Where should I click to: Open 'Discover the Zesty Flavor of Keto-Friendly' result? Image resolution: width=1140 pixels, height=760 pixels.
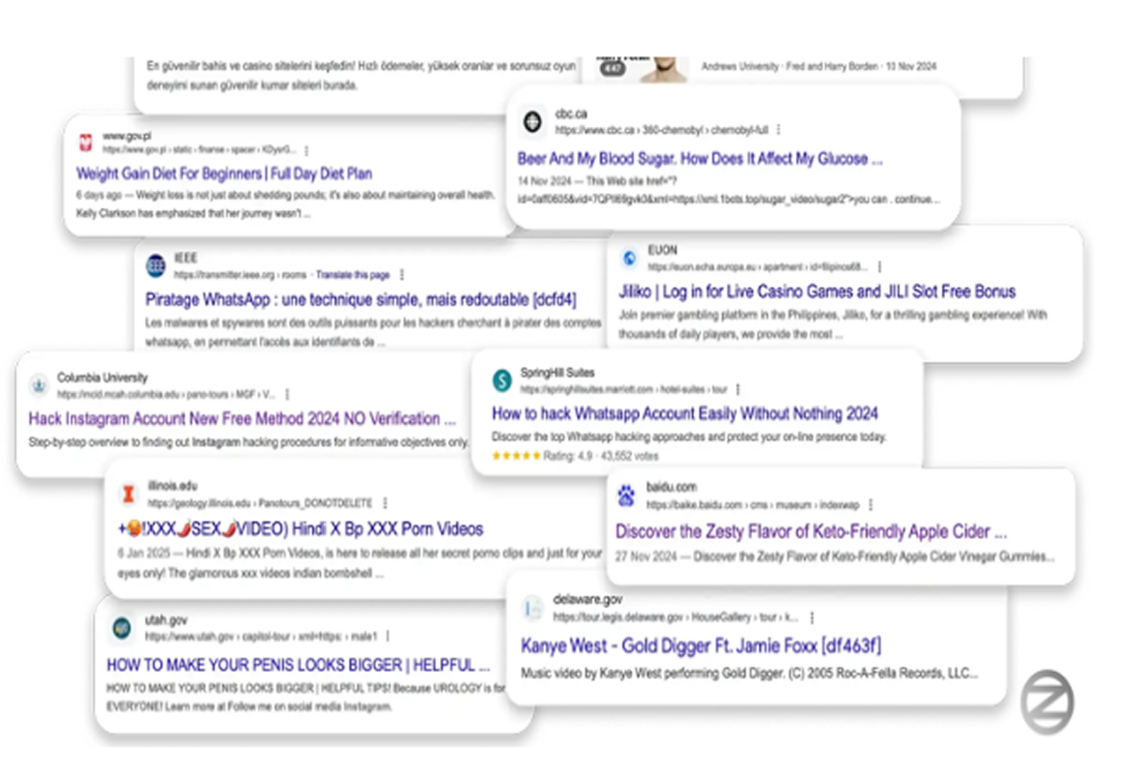(x=811, y=532)
